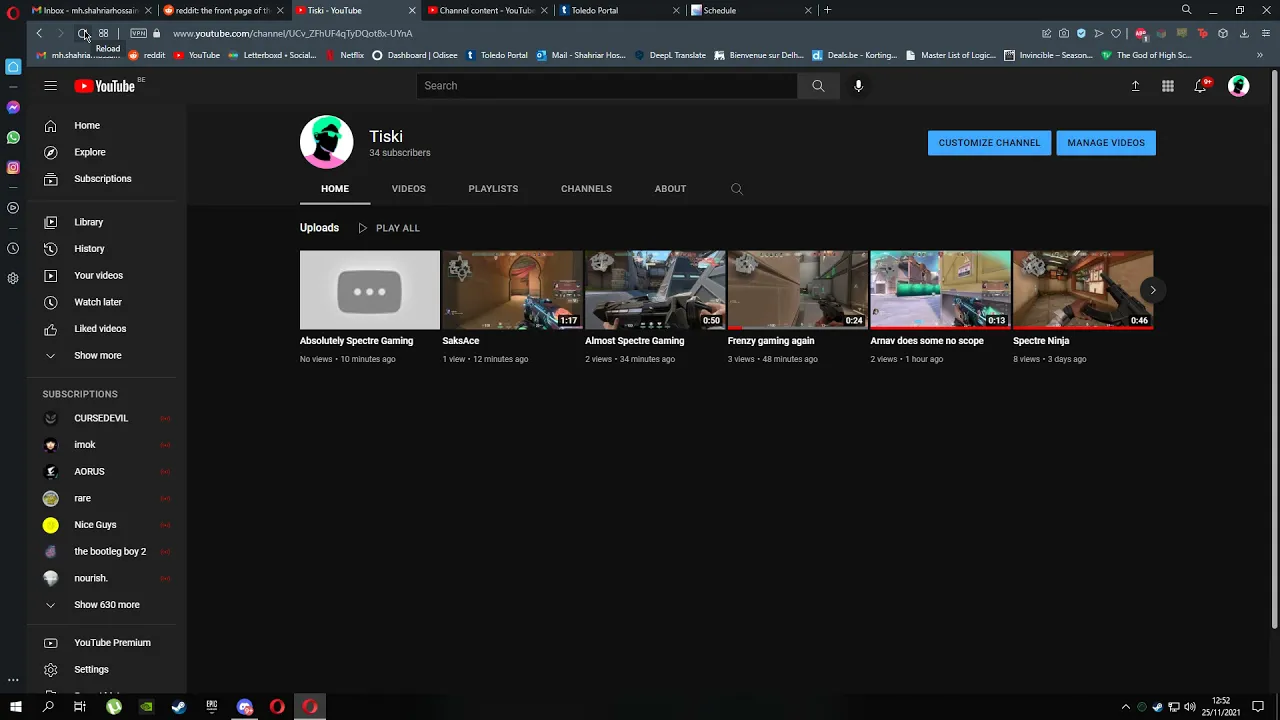Open History in sidebar
The width and height of the screenshot is (1280, 720).
pyautogui.click(x=107, y=249)
